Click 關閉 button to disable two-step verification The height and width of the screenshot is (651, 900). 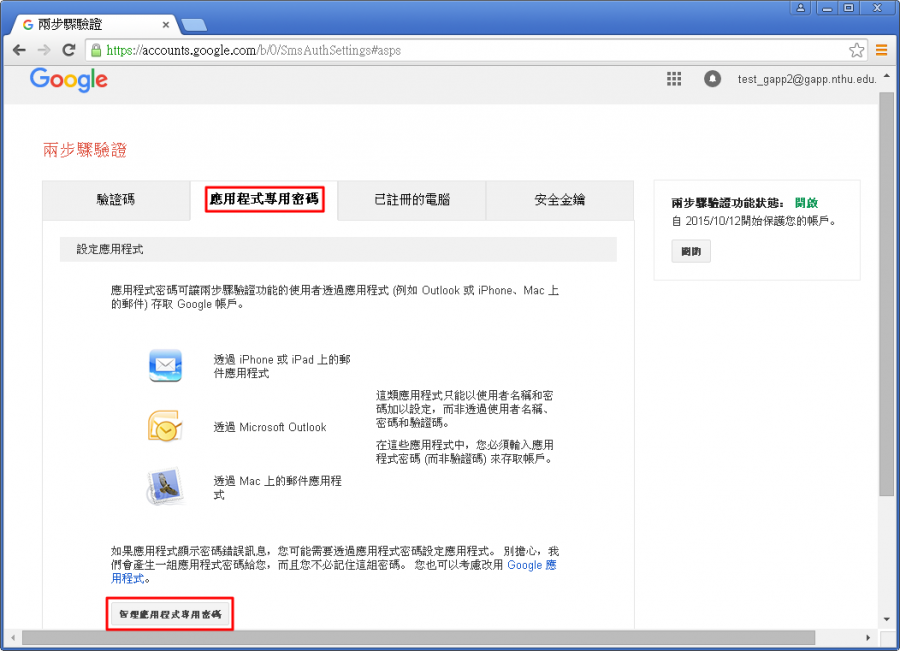tap(691, 251)
